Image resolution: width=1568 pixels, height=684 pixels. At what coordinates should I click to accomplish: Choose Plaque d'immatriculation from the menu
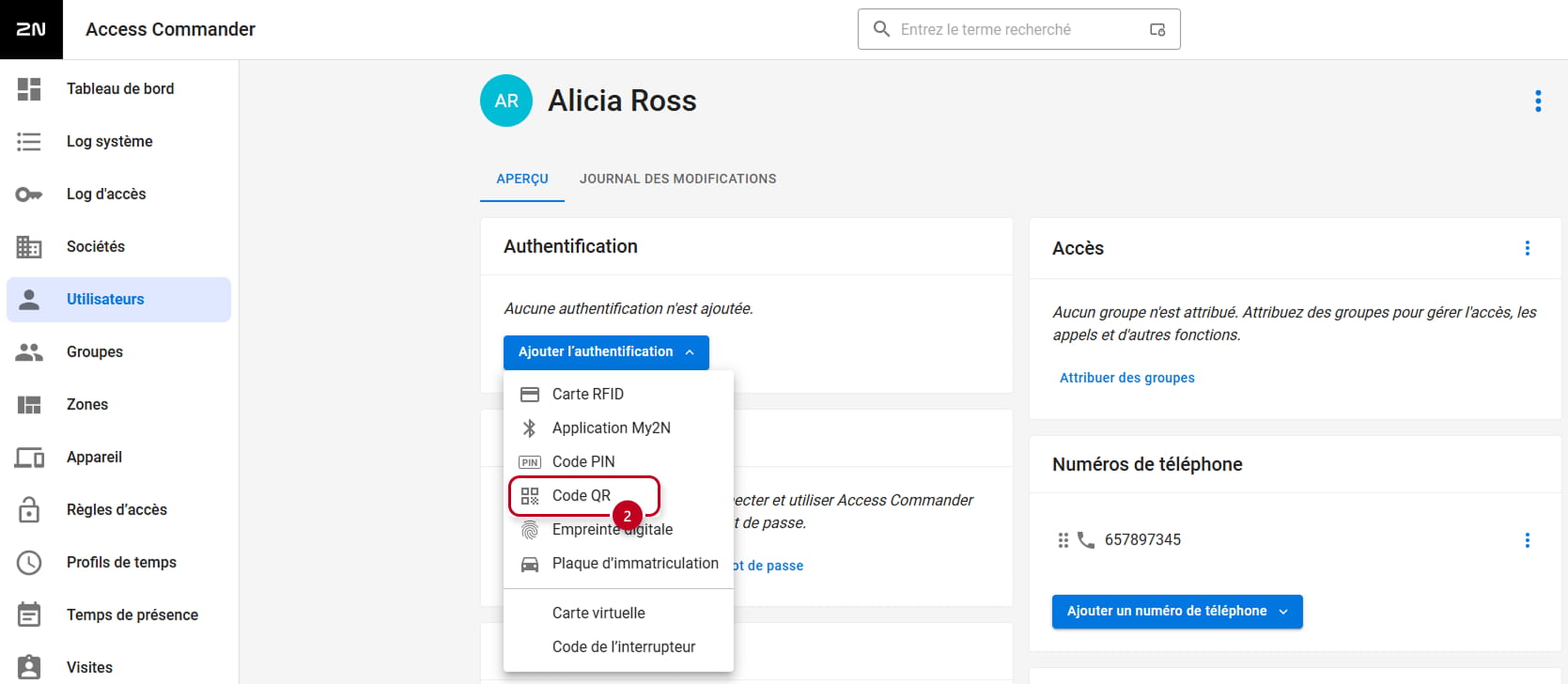click(x=618, y=564)
